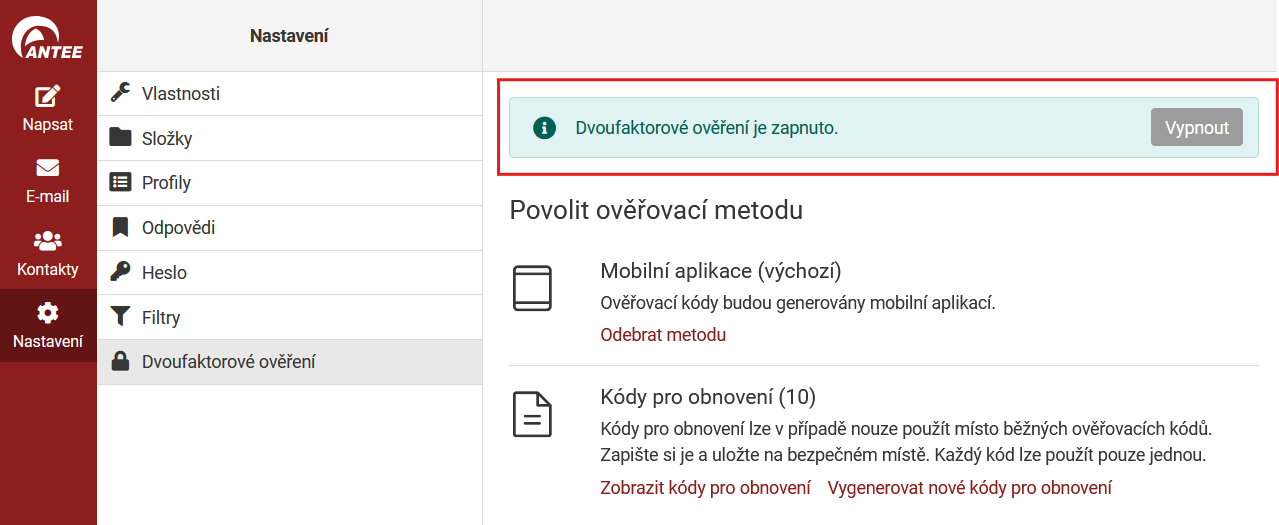Screen dimensions: 1279x525
Task: Click the funnel icon next to Filtry
Action: click(x=121, y=317)
